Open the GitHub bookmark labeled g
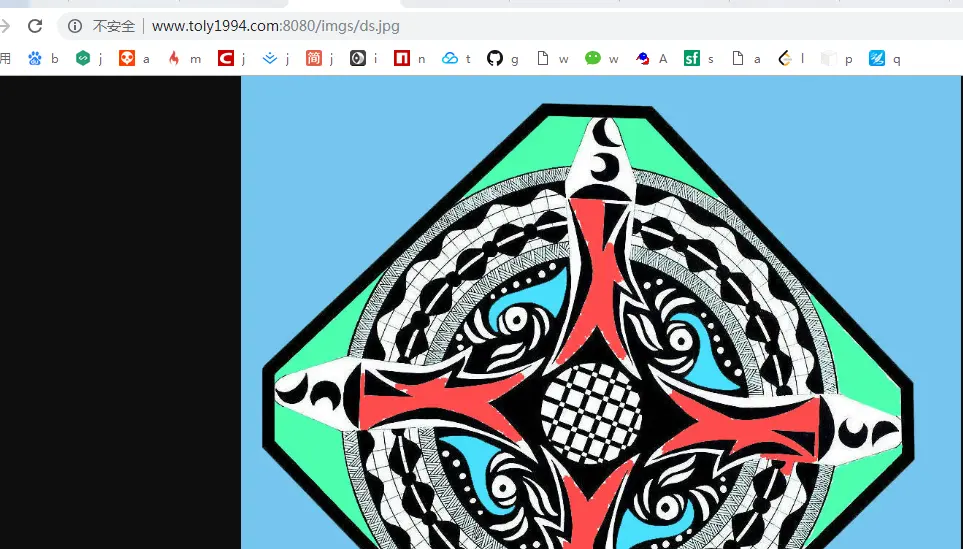963x549 pixels. 503,58
